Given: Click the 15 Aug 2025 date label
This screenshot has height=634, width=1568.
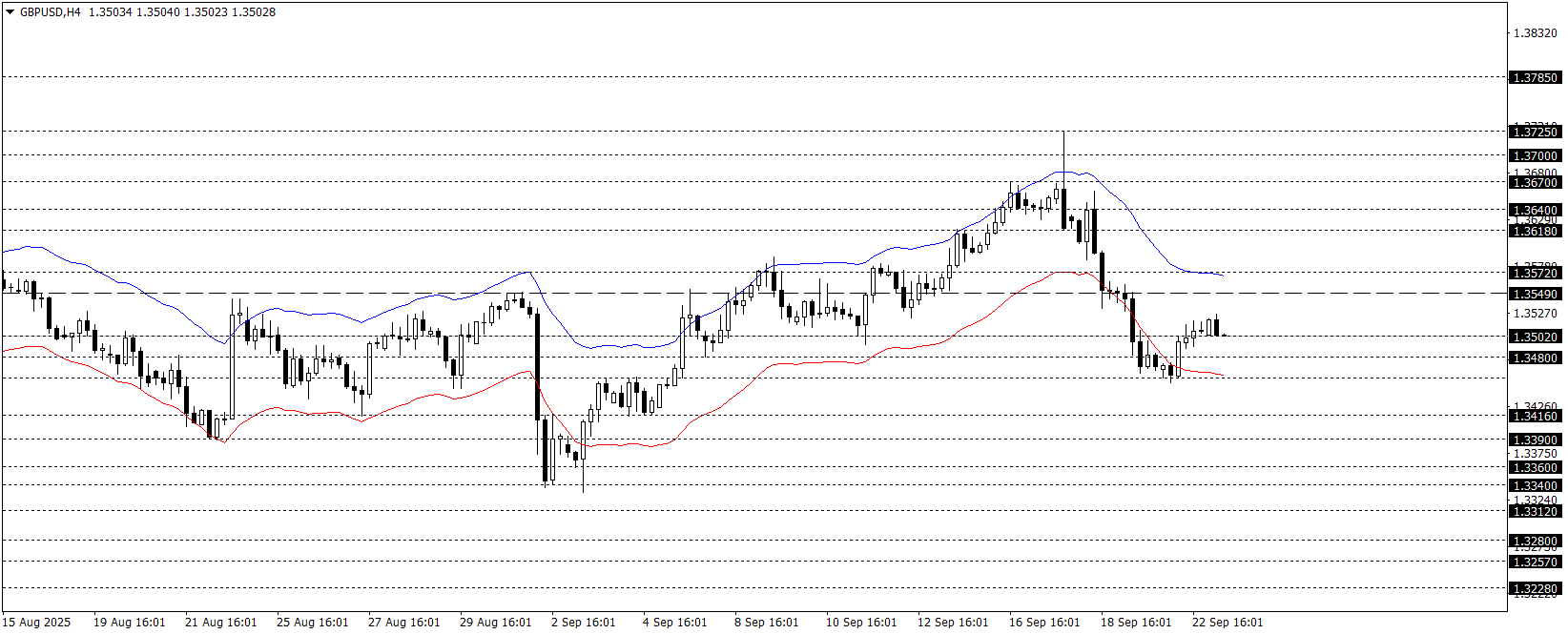Looking at the screenshot, I should (x=36, y=623).
